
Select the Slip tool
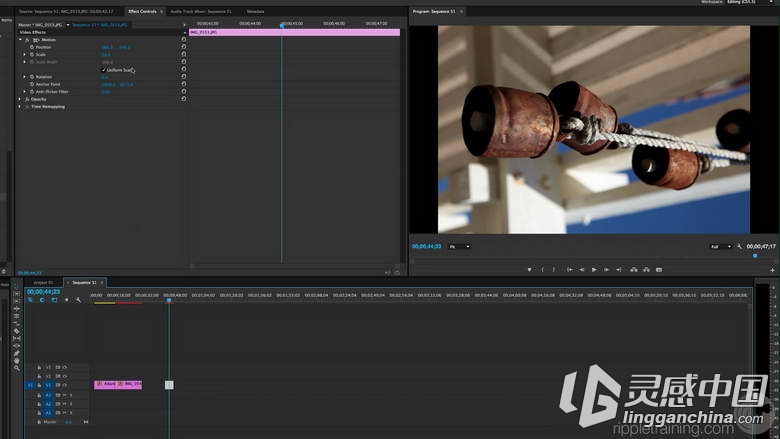click(x=16, y=339)
